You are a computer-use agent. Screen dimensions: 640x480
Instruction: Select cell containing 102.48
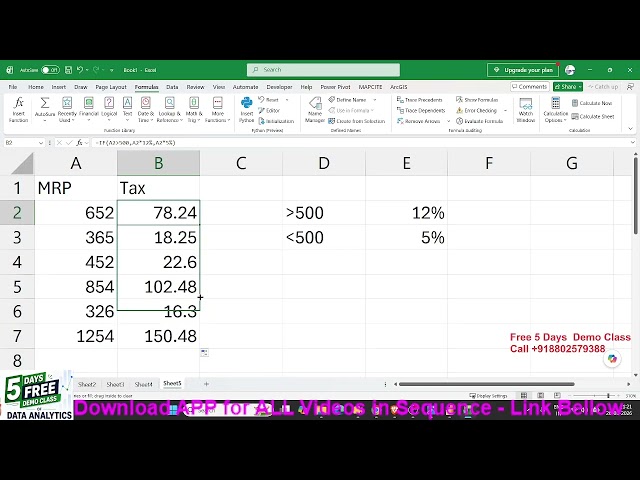(x=158, y=287)
